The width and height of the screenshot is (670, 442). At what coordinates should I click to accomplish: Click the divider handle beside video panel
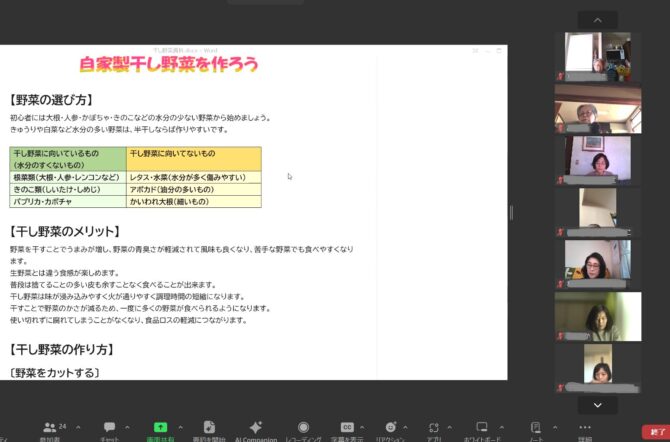tap(511, 212)
